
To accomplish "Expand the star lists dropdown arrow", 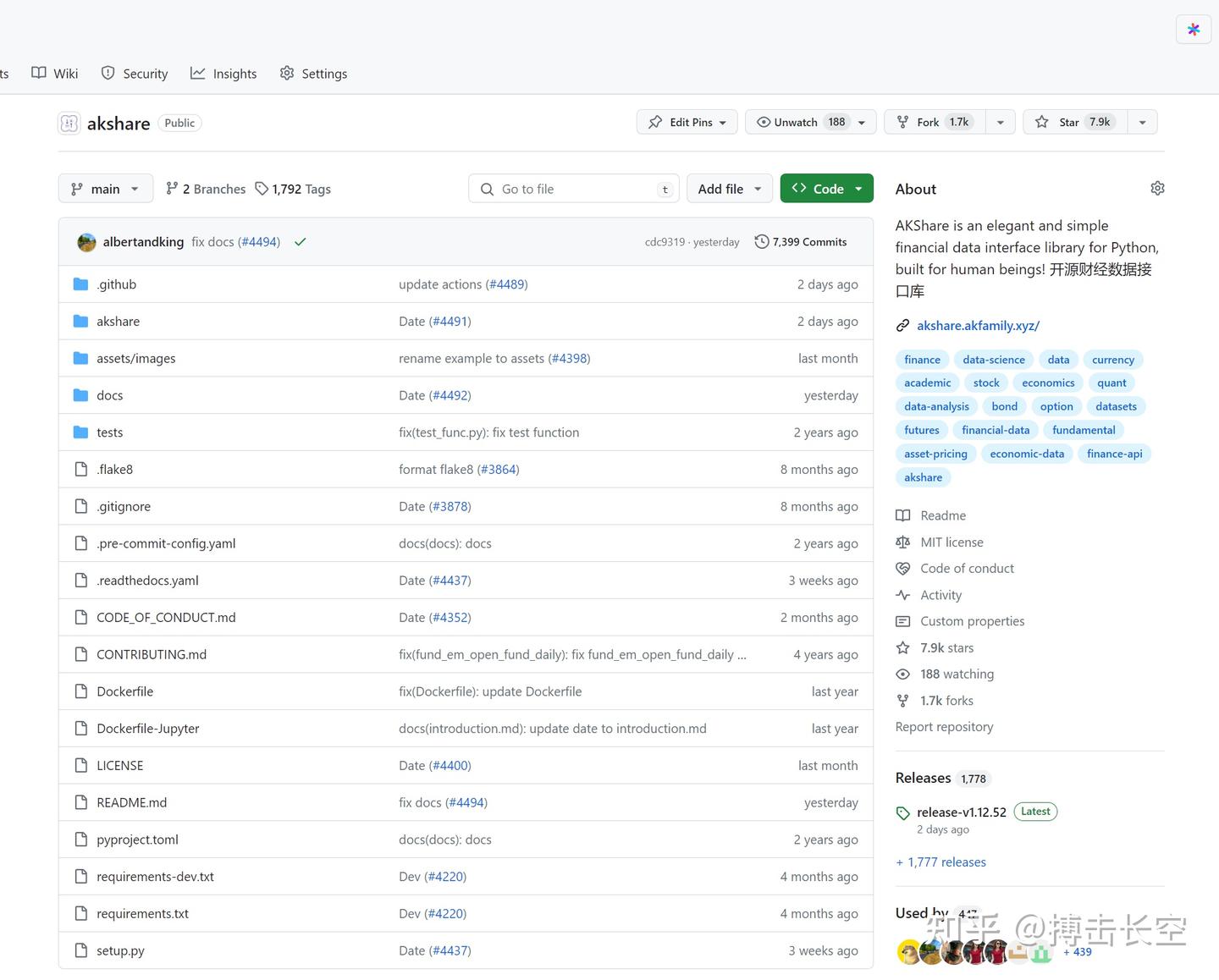I will pyautogui.click(x=1142, y=122).
